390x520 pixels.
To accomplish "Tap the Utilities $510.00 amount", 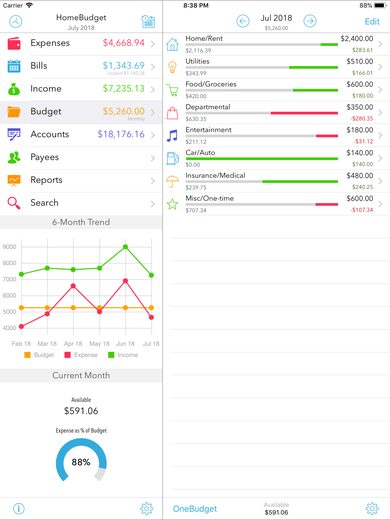I will [x=360, y=62].
